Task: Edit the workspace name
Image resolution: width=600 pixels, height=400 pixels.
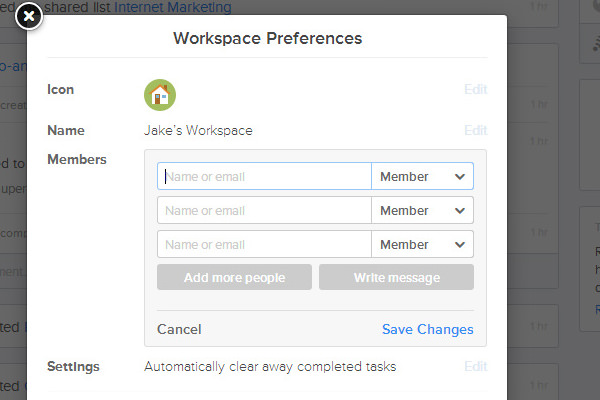Action: (x=476, y=130)
